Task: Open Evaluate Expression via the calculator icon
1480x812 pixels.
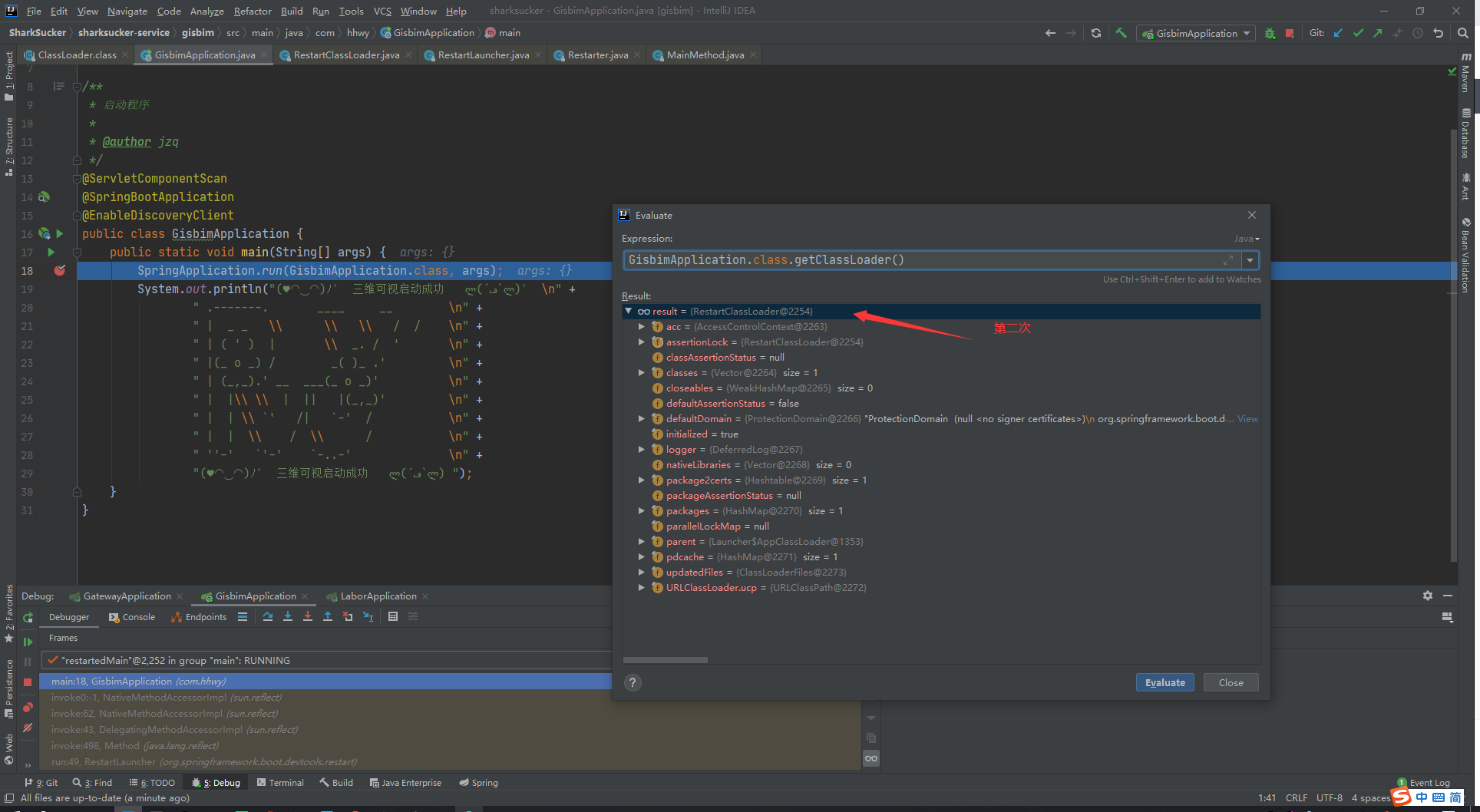Action: (x=393, y=616)
